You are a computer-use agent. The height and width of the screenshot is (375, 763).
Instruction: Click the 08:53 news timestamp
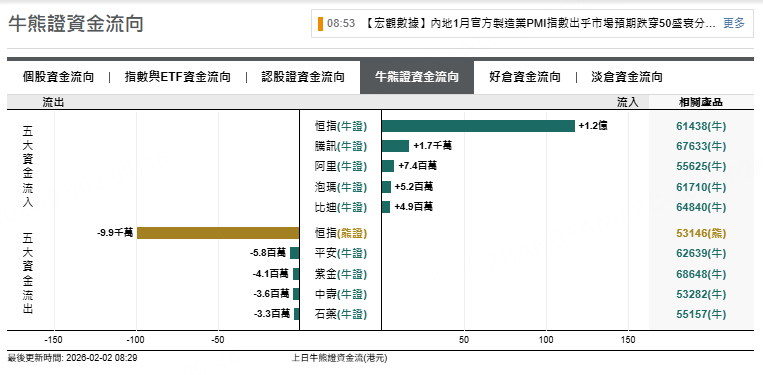pyautogui.click(x=341, y=23)
